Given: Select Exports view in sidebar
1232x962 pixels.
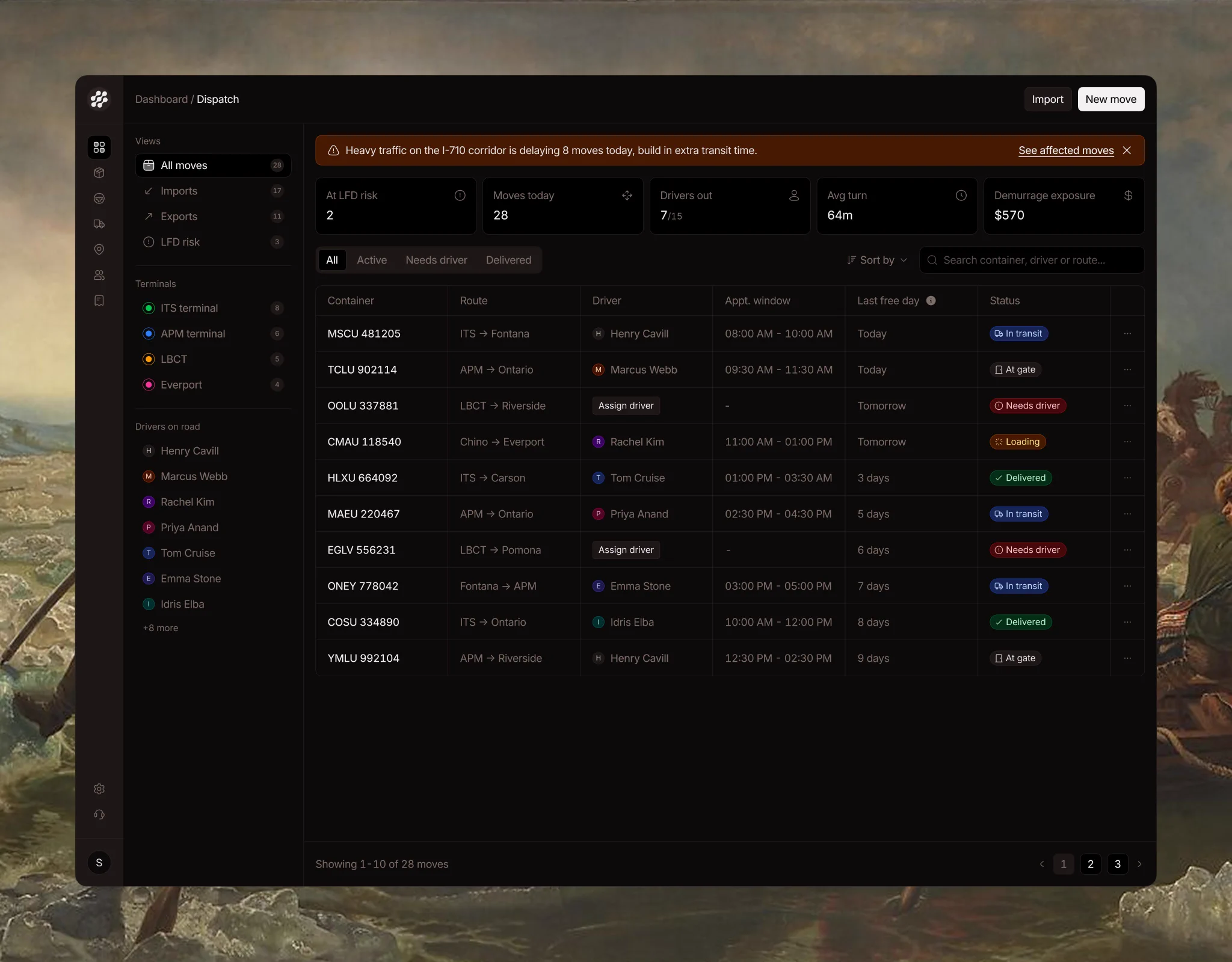Looking at the screenshot, I should (x=213, y=217).
